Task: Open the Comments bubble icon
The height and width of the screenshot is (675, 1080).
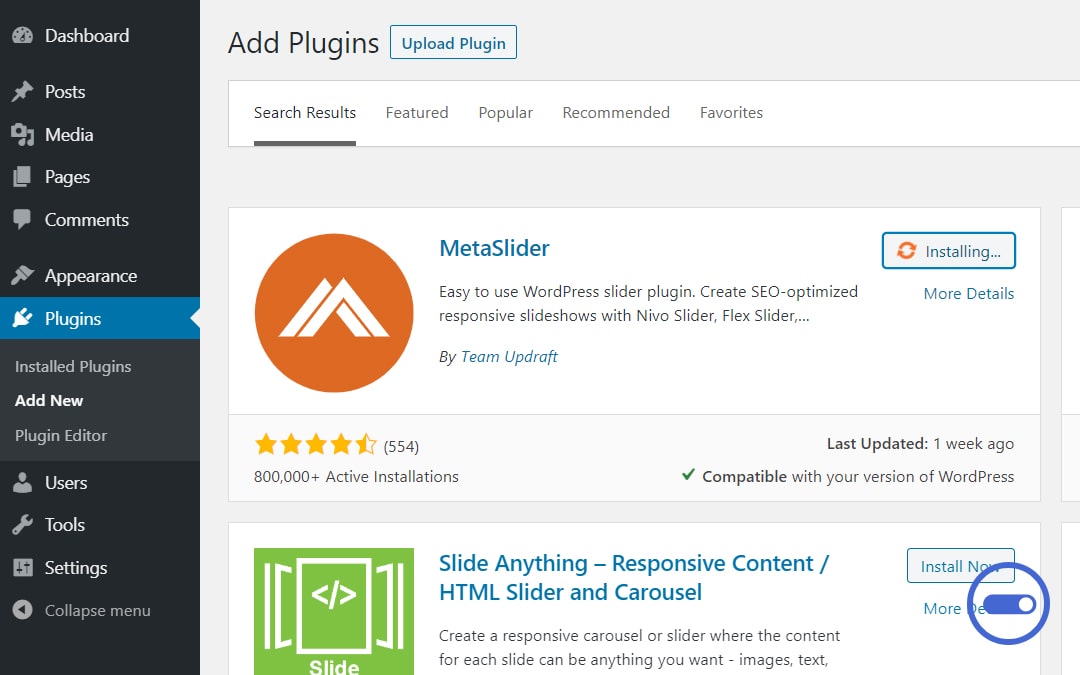Action: pyautogui.click(x=22, y=219)
